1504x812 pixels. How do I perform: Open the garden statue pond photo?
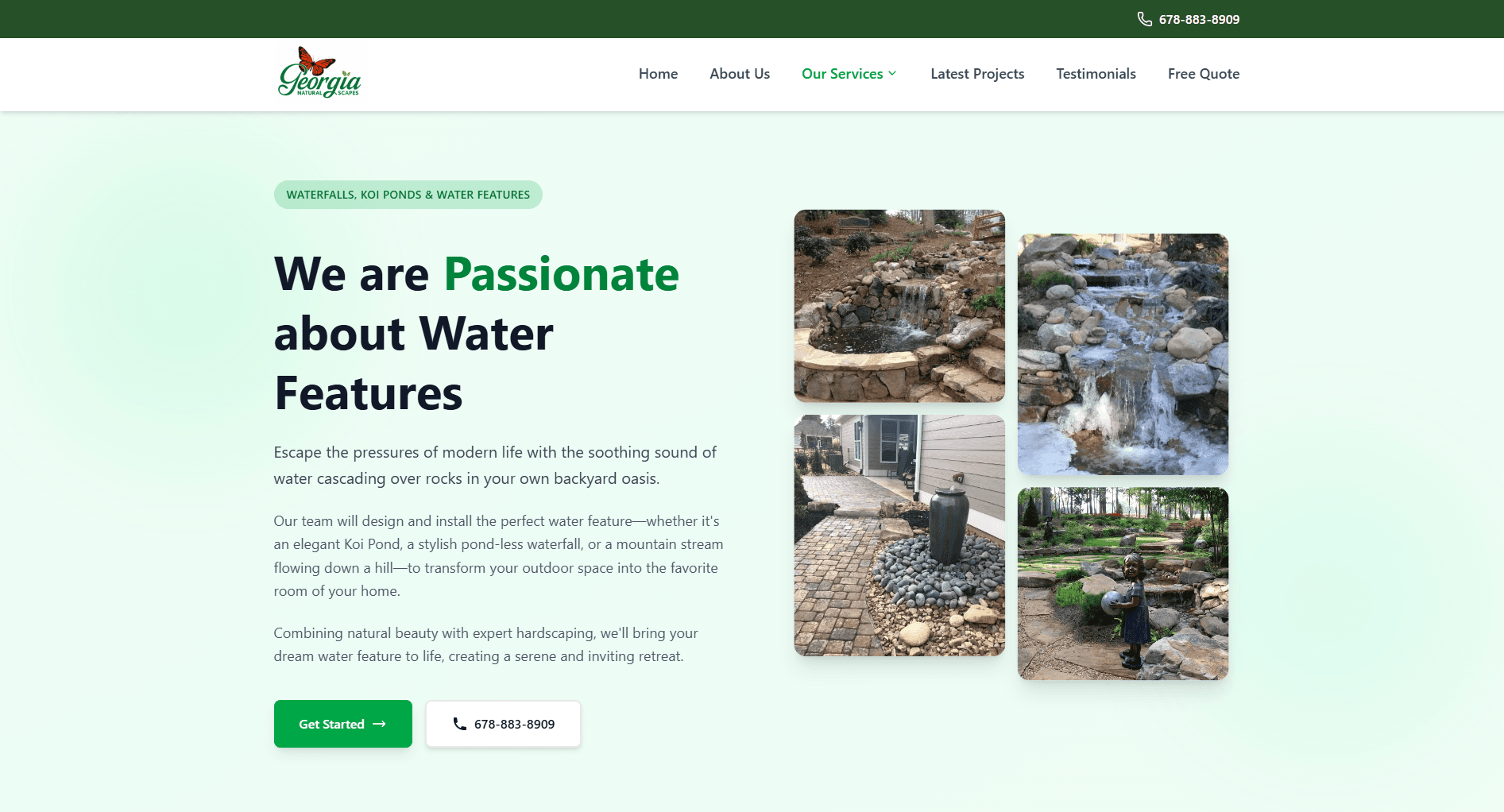(1123, 584)
